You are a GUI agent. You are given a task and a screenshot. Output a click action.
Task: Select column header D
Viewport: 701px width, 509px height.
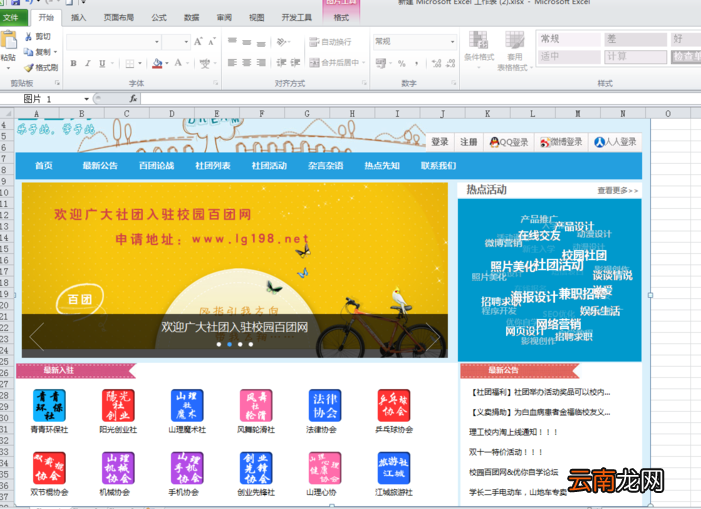click(172, 114)
